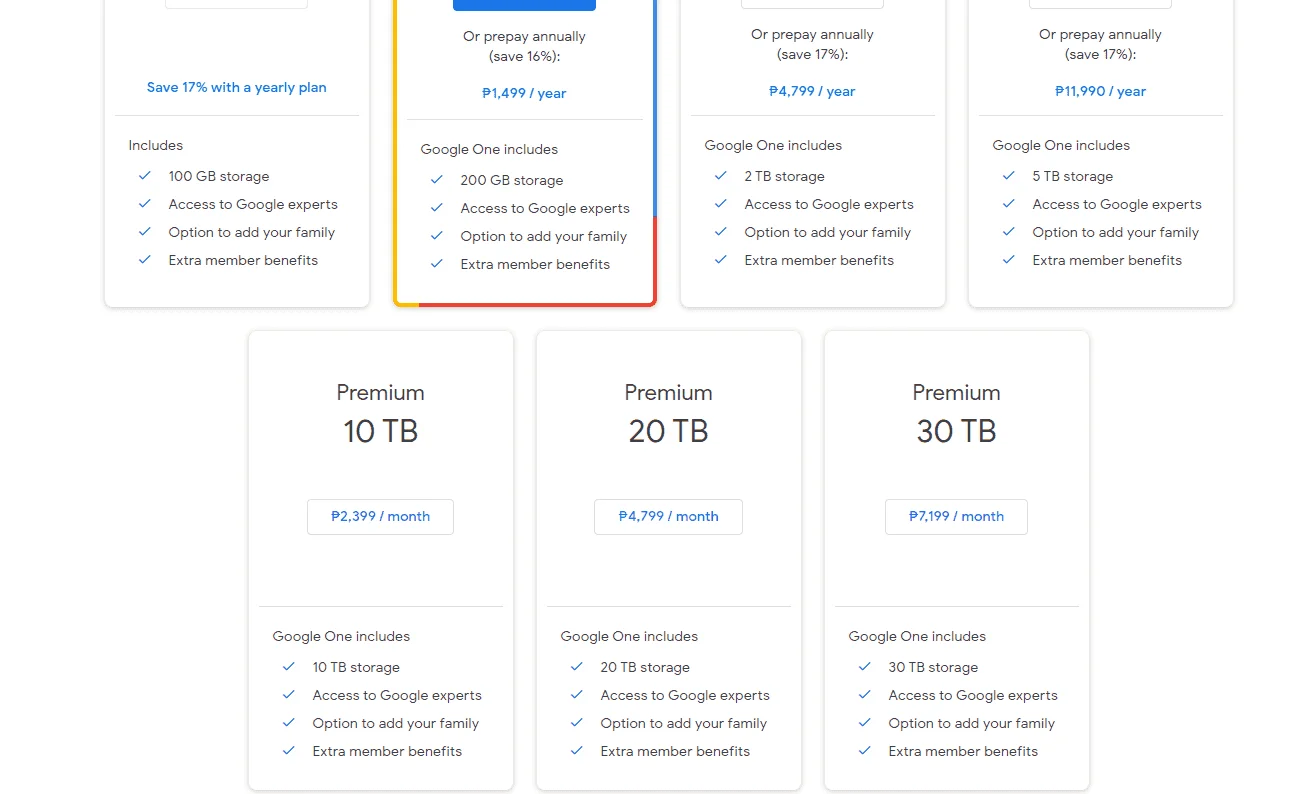The width and height of the screenshot is (1297, 794).
Task: Click the Extra member benefits checkmark in the 20 TB card
Action: pyautogui.click(x=577, y=750)
